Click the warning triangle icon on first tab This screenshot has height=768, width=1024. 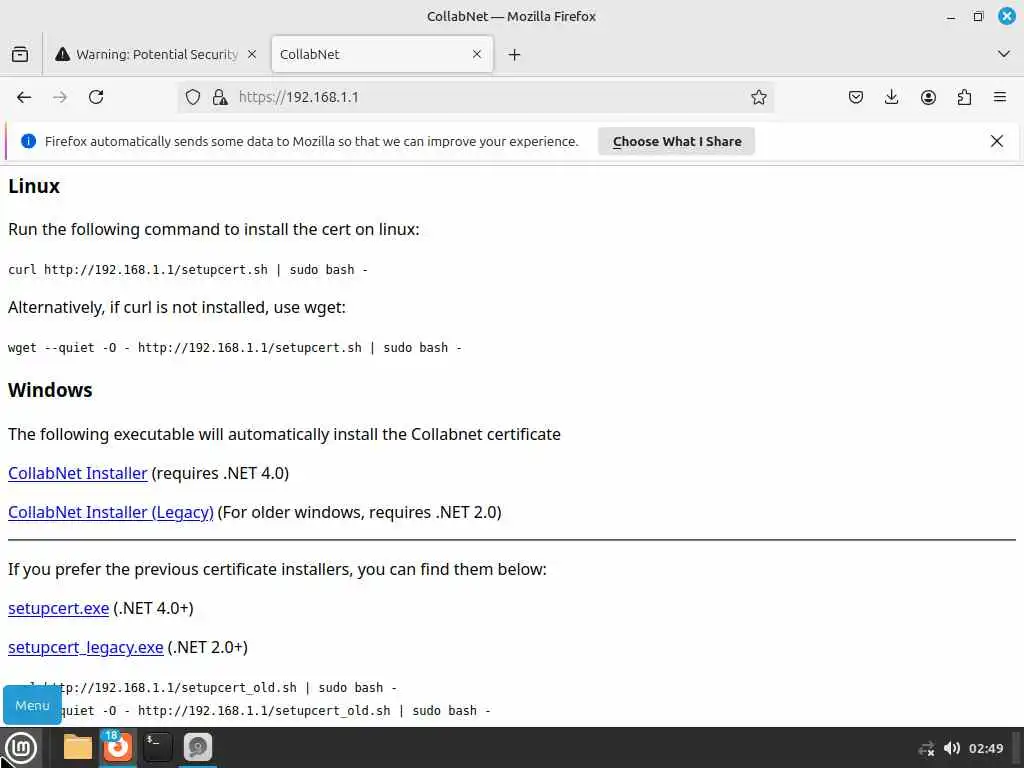pos(62,54)
